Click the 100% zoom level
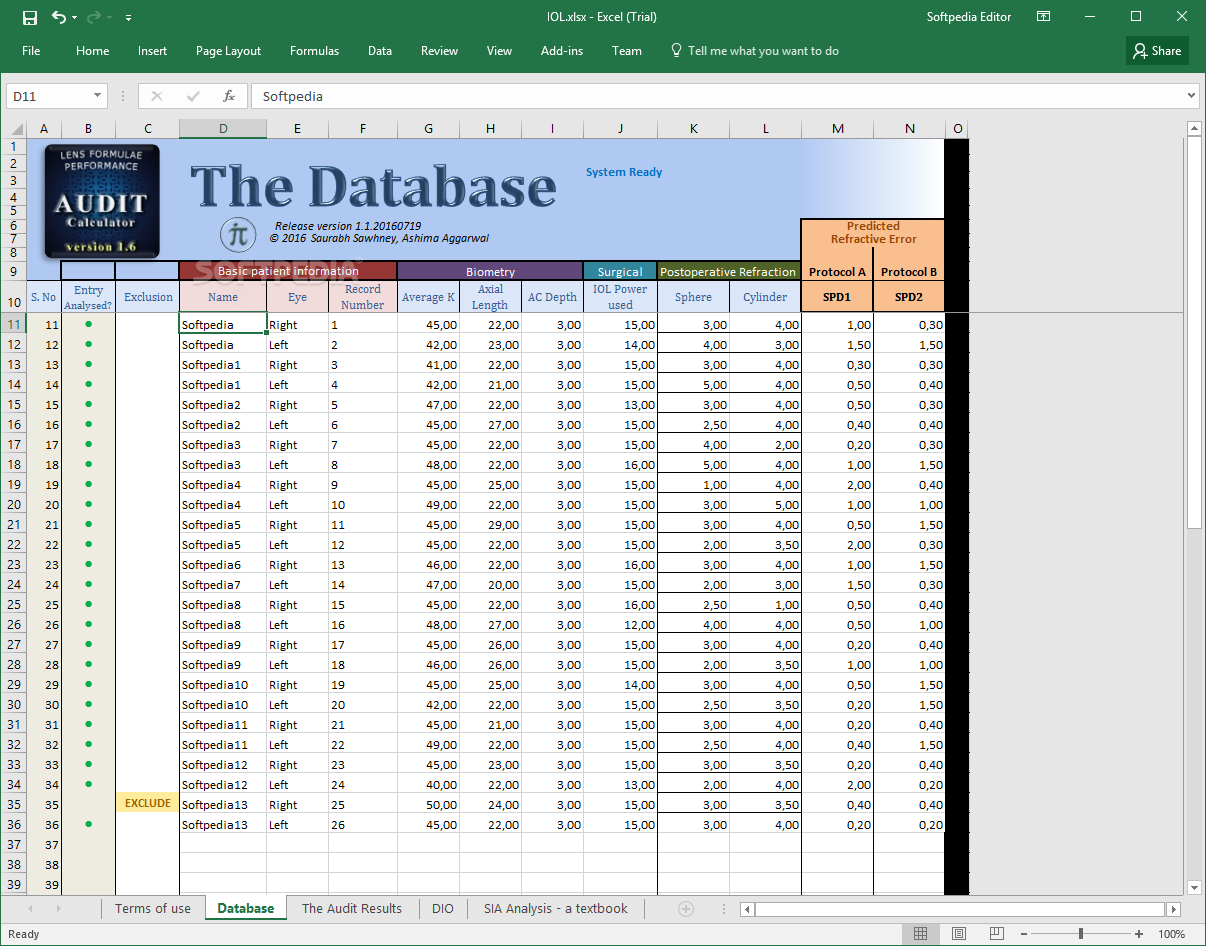The image size is (1206, 946). [x=1171, y=934]
